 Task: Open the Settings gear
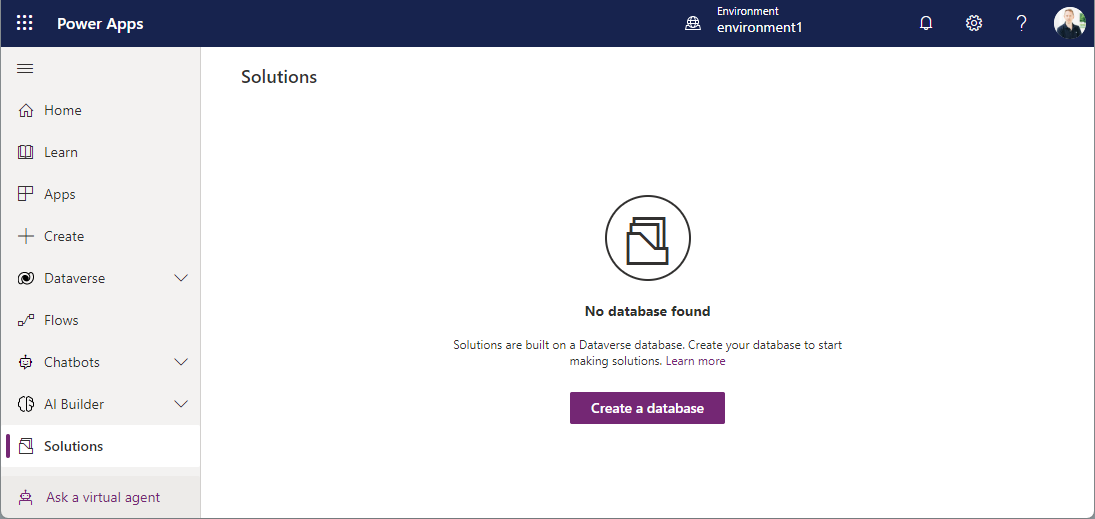point(973,24)
